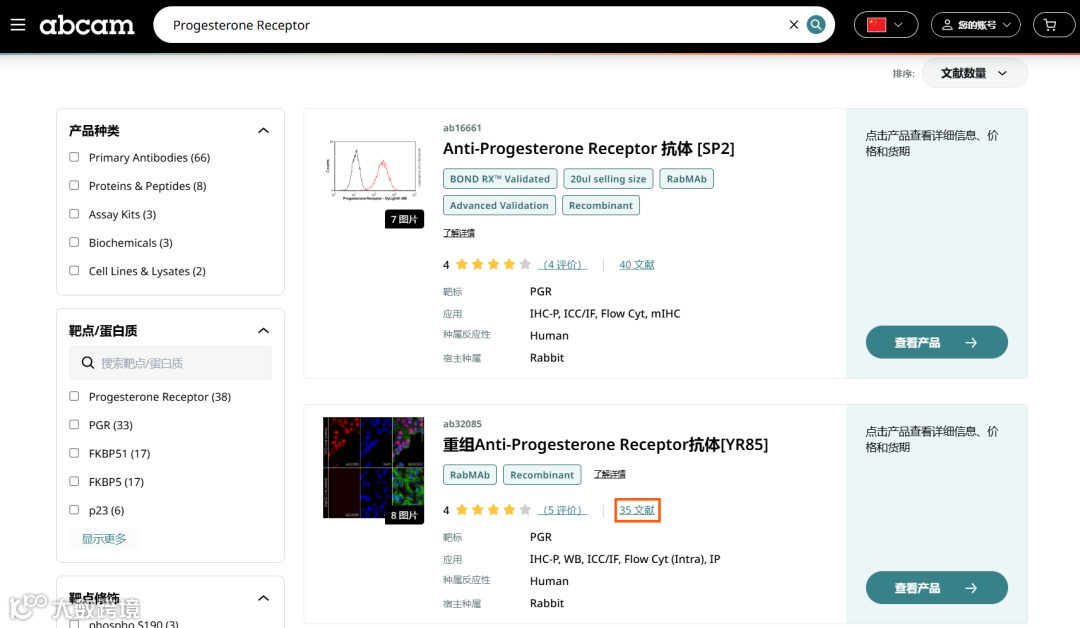
Task: Click 了解详情 under the ab16661 tags
Action: tap(459, 233)
